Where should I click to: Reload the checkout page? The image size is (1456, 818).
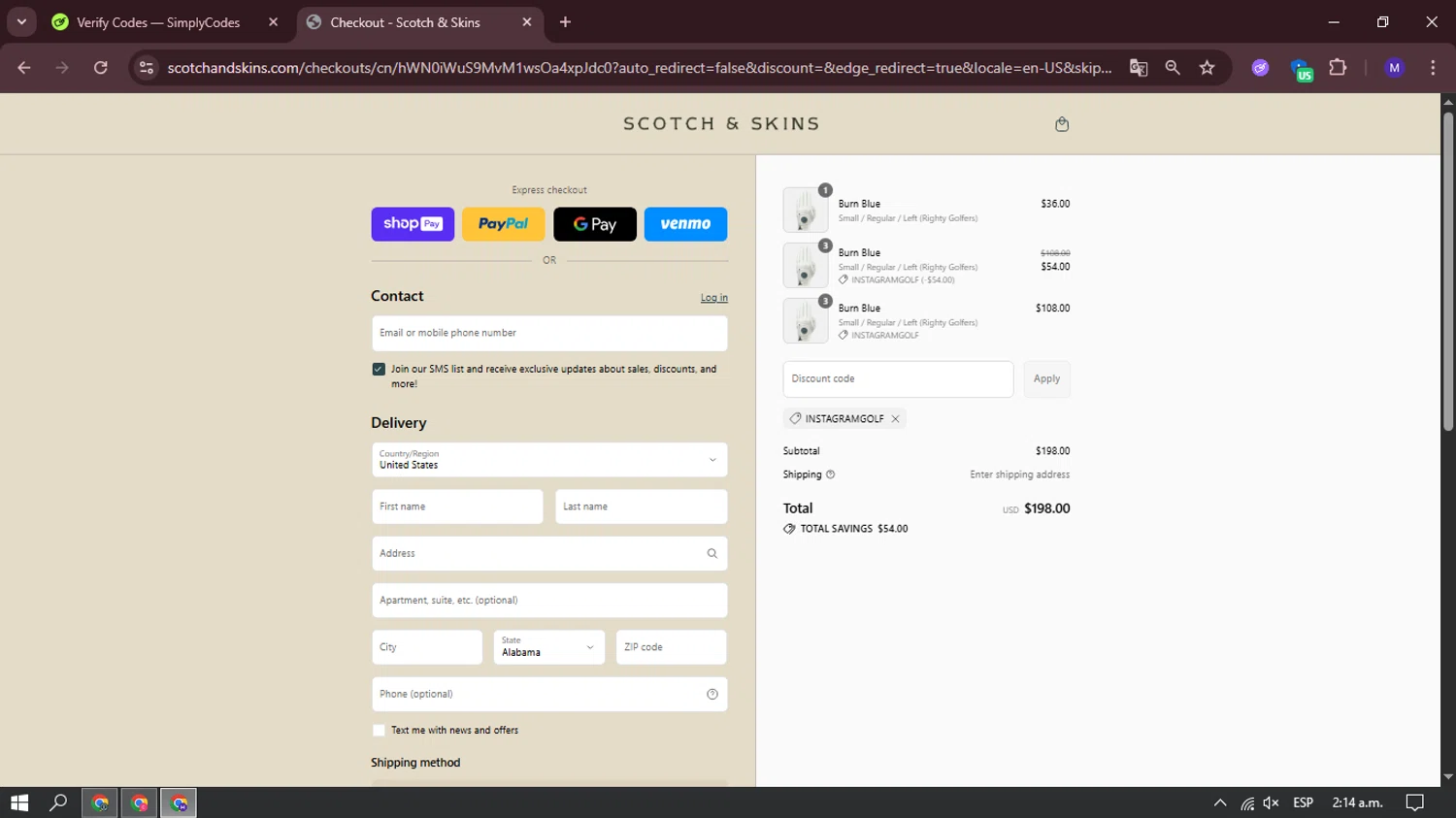coord(100,68)
